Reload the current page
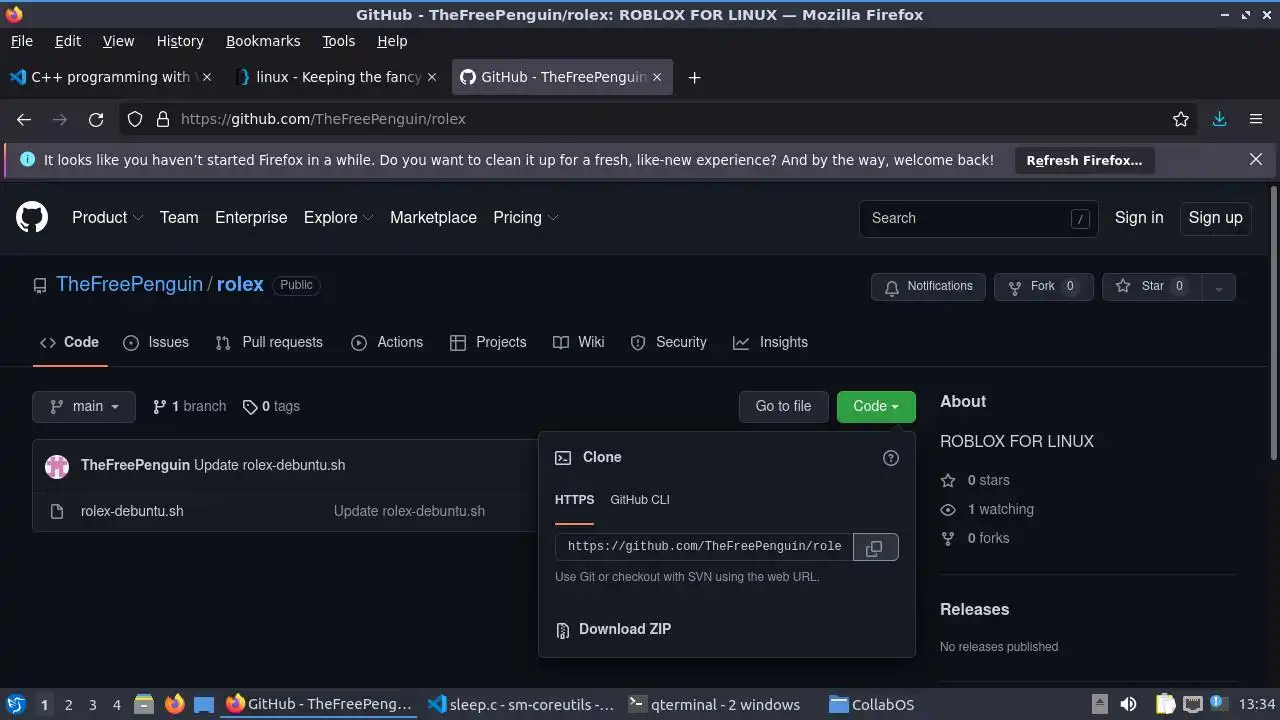Viewport: 1280px width, 720px height. (96, 119)
